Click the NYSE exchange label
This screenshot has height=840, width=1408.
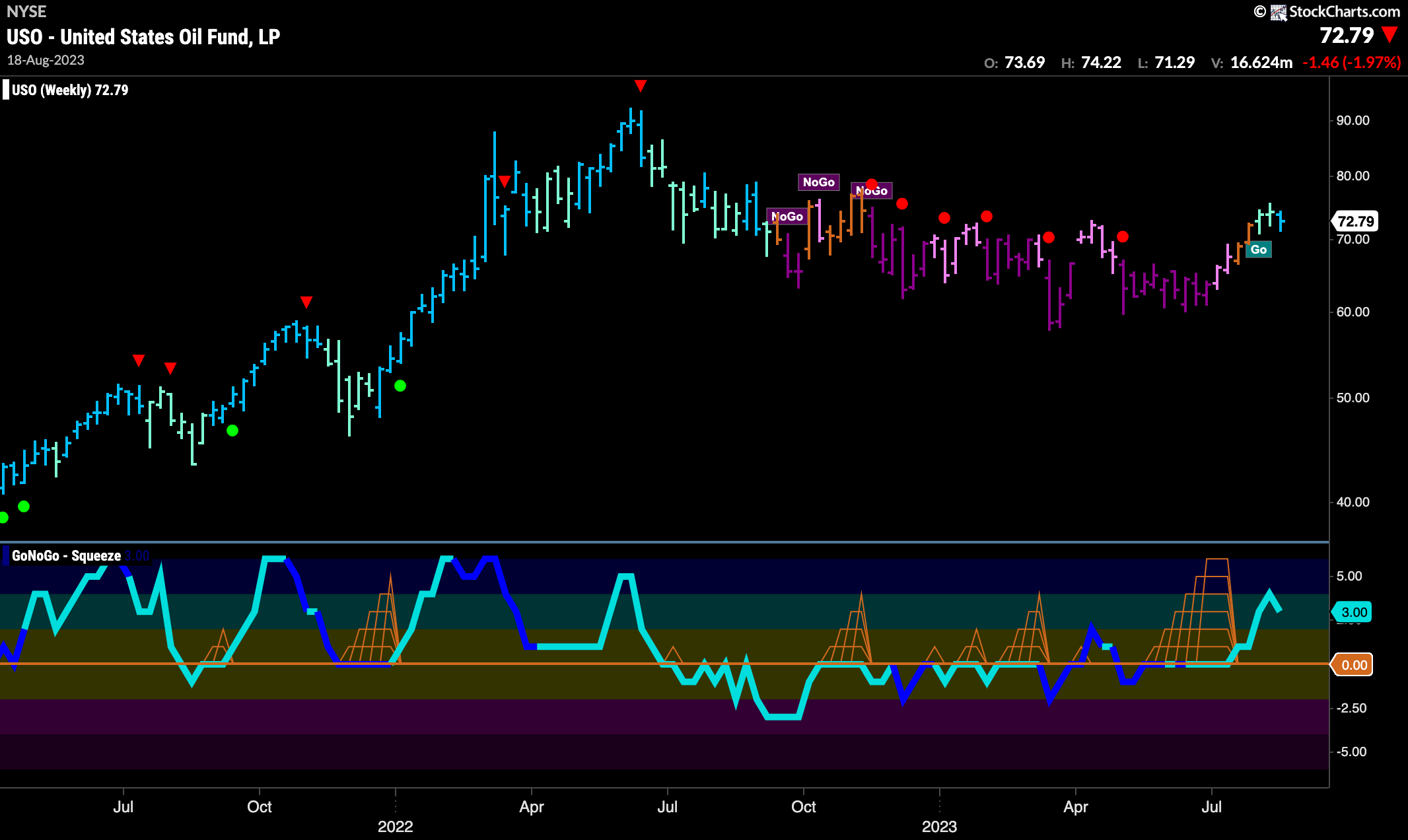(x=26, y=12)
